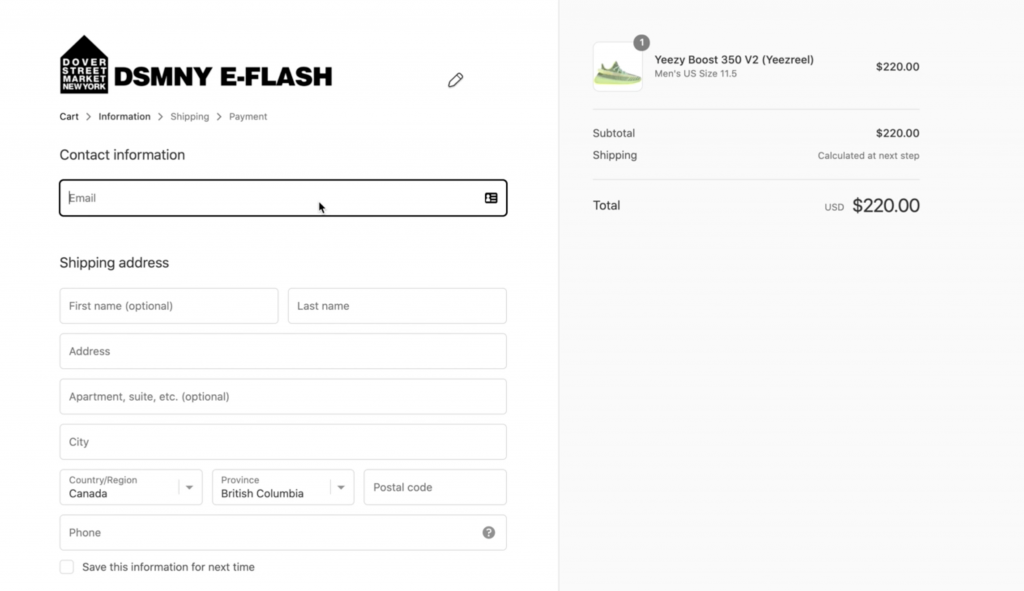Focus the Email input field
The width and height of the screenshot is (1024, 591).
[283, 198]
